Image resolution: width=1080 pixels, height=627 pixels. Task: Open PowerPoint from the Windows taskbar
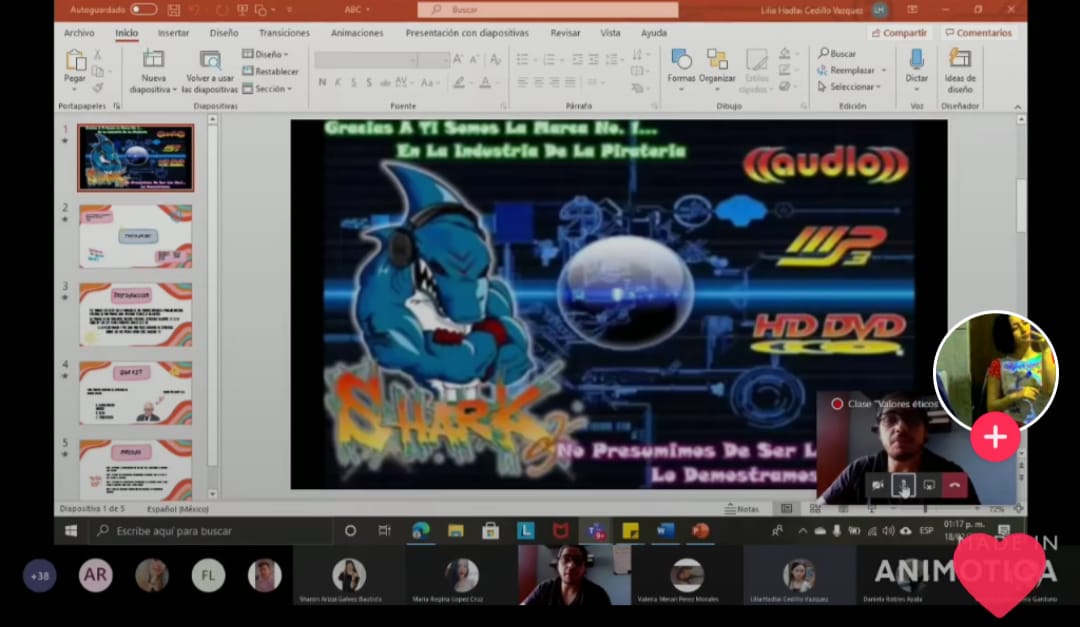click(x=700, y=531)
